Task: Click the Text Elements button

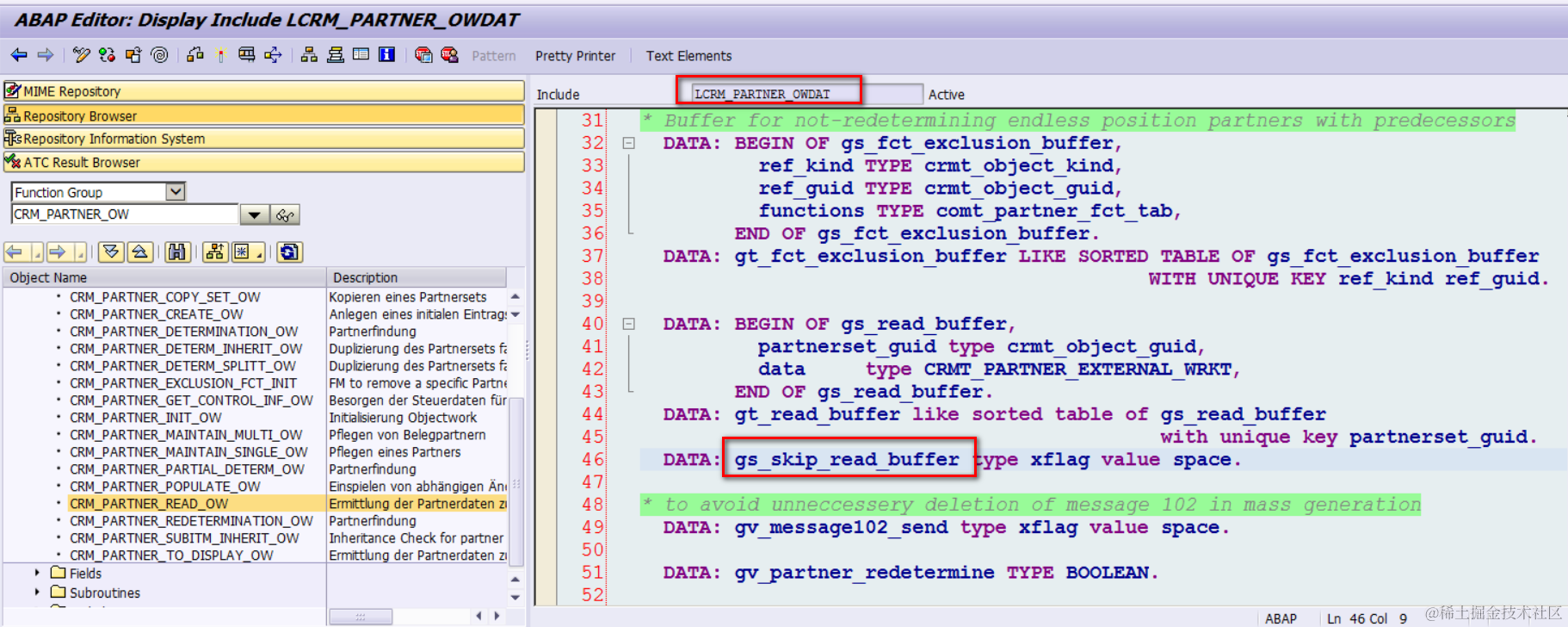Action: 688,56
